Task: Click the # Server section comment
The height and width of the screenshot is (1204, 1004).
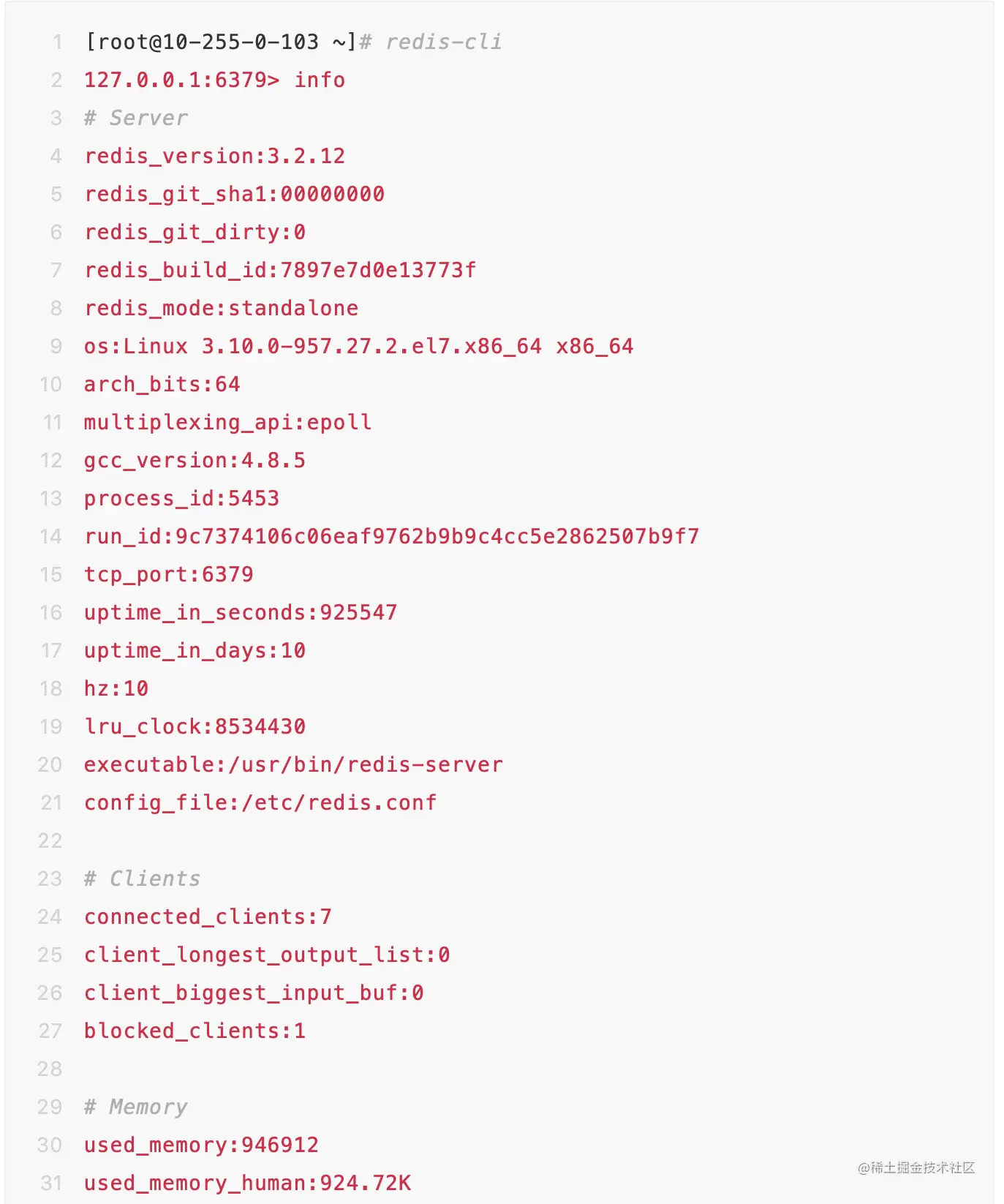Action: pos(136,118)
